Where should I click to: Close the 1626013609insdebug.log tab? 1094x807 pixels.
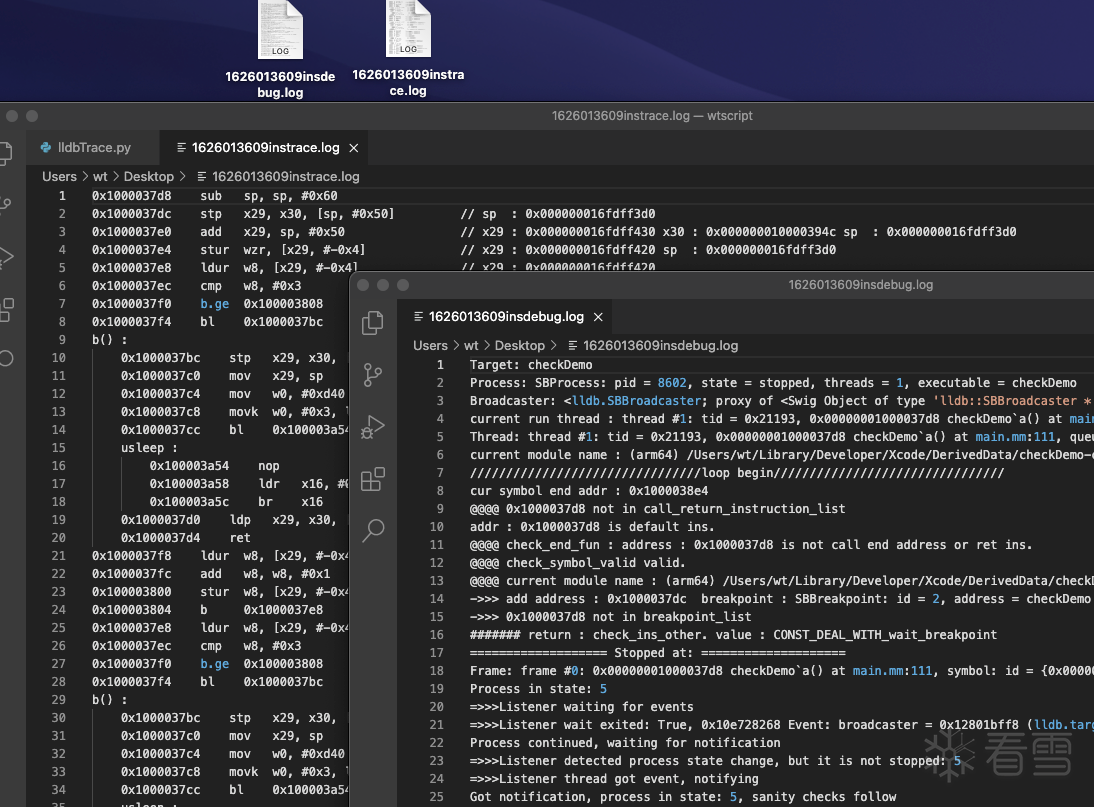click(598, 317)
